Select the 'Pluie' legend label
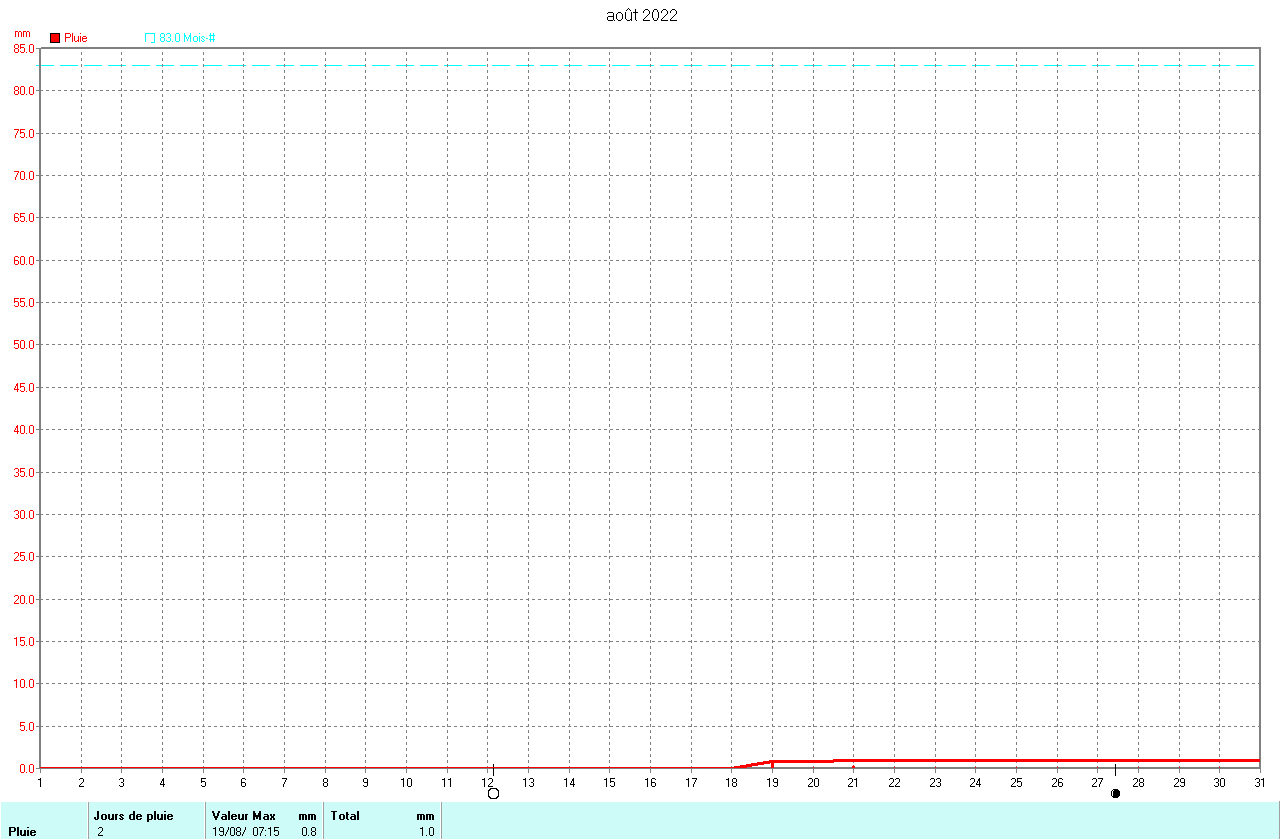 coord(76,38)
